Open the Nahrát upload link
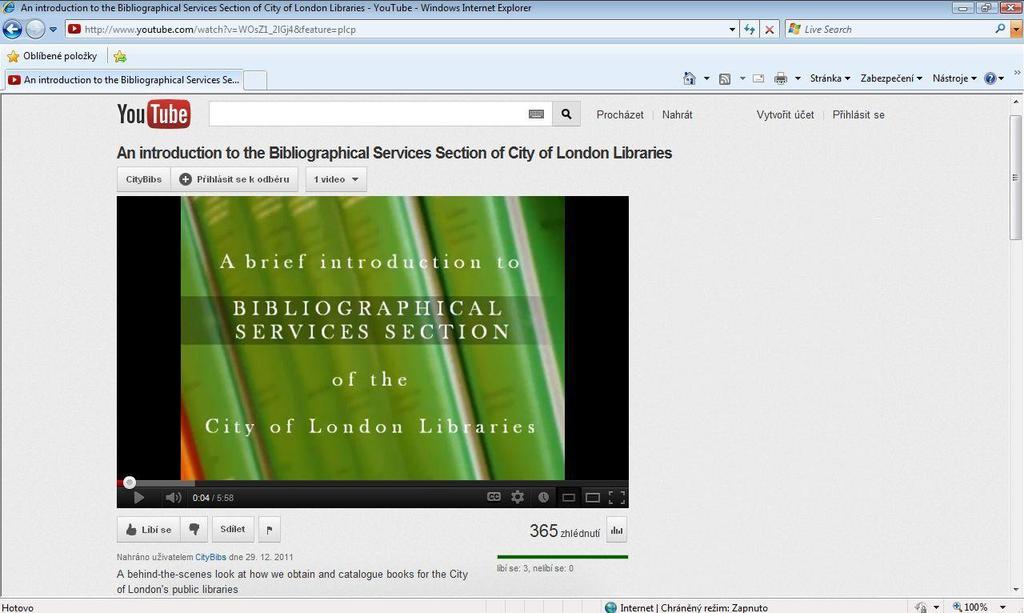The height and width of the screenshot is (613, 1024). [677, 115]
